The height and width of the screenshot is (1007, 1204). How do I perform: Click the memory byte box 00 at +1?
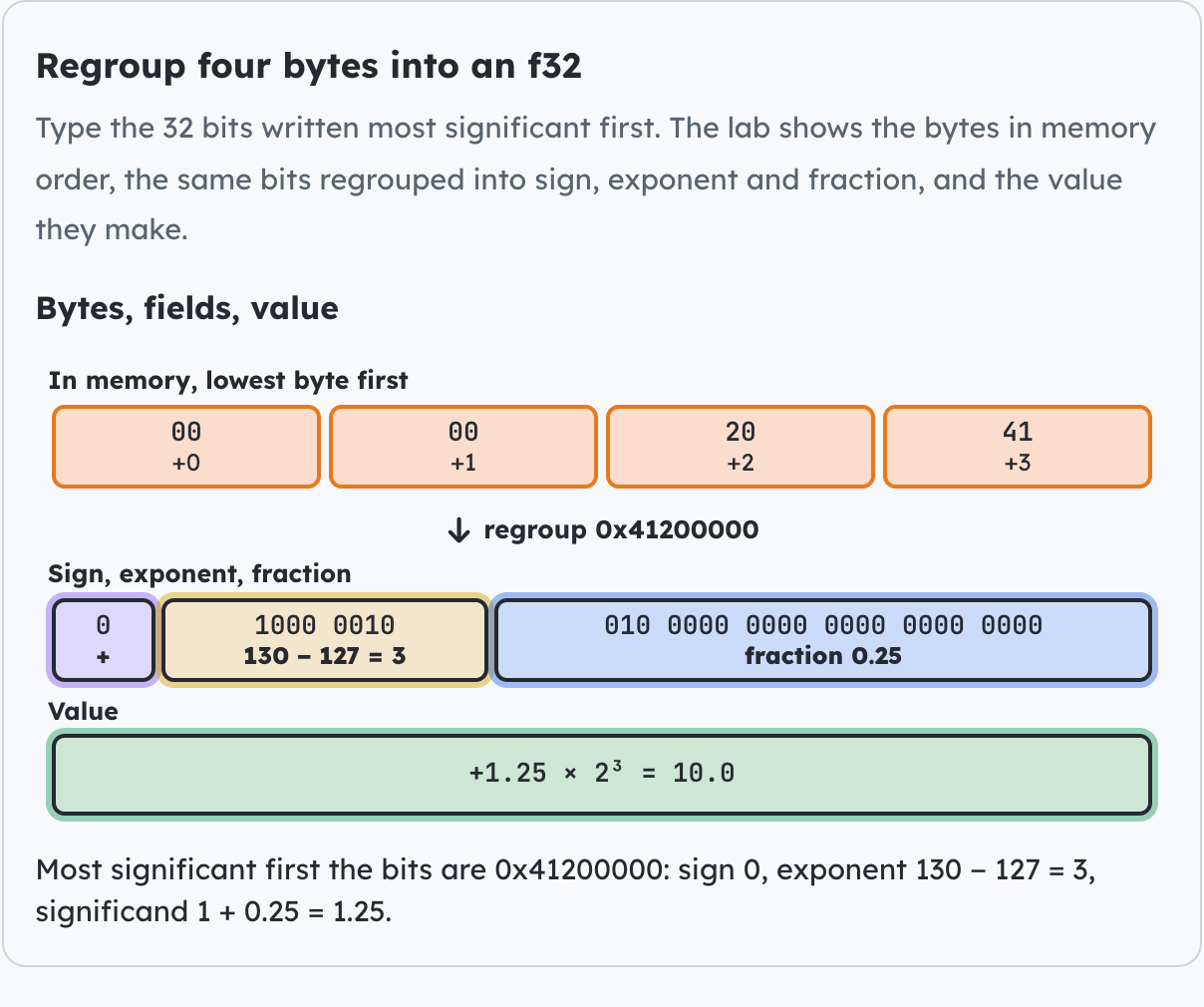[463, 447]
